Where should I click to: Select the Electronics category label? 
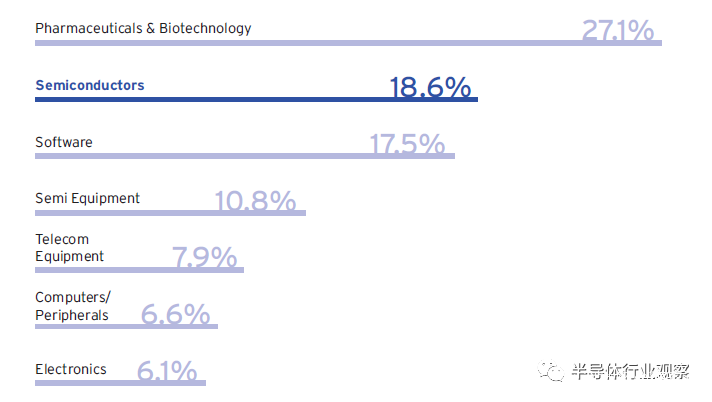click(x=70, y=369)
